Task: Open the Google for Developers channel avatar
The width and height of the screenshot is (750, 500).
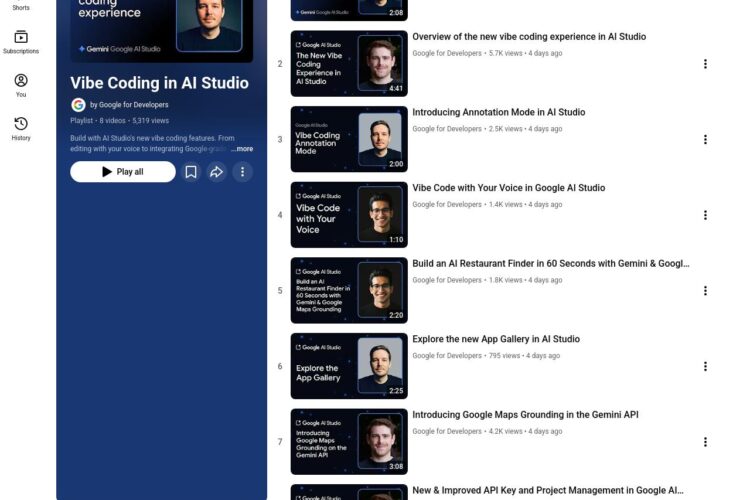Action: coord(78,105)
